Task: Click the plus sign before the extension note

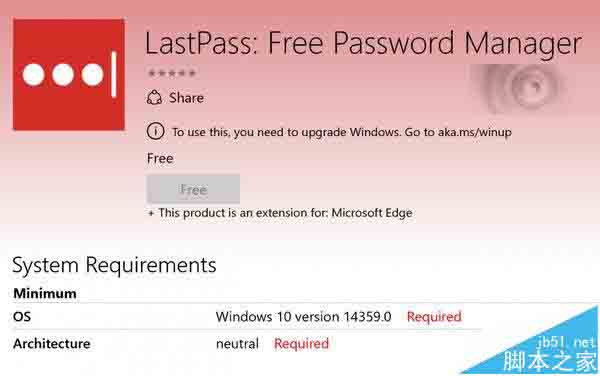Action: pos(151,213)
